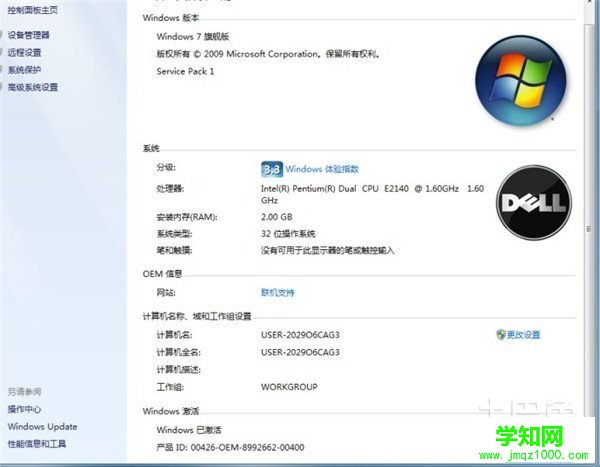
Task: Click the shield icon beside 更改设置
Action: click(501, 335)
